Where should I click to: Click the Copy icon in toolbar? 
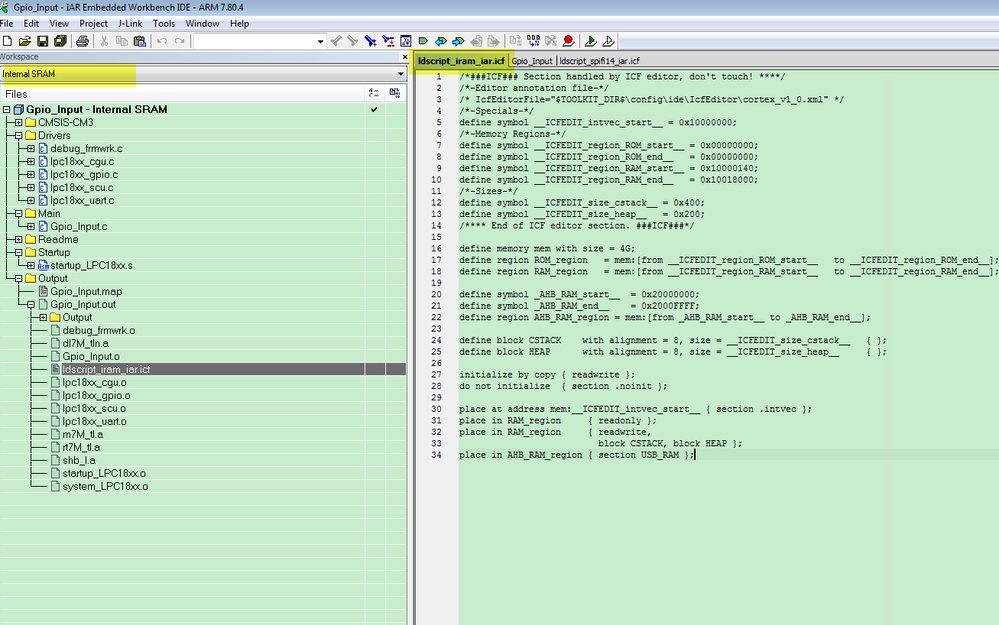122,41
